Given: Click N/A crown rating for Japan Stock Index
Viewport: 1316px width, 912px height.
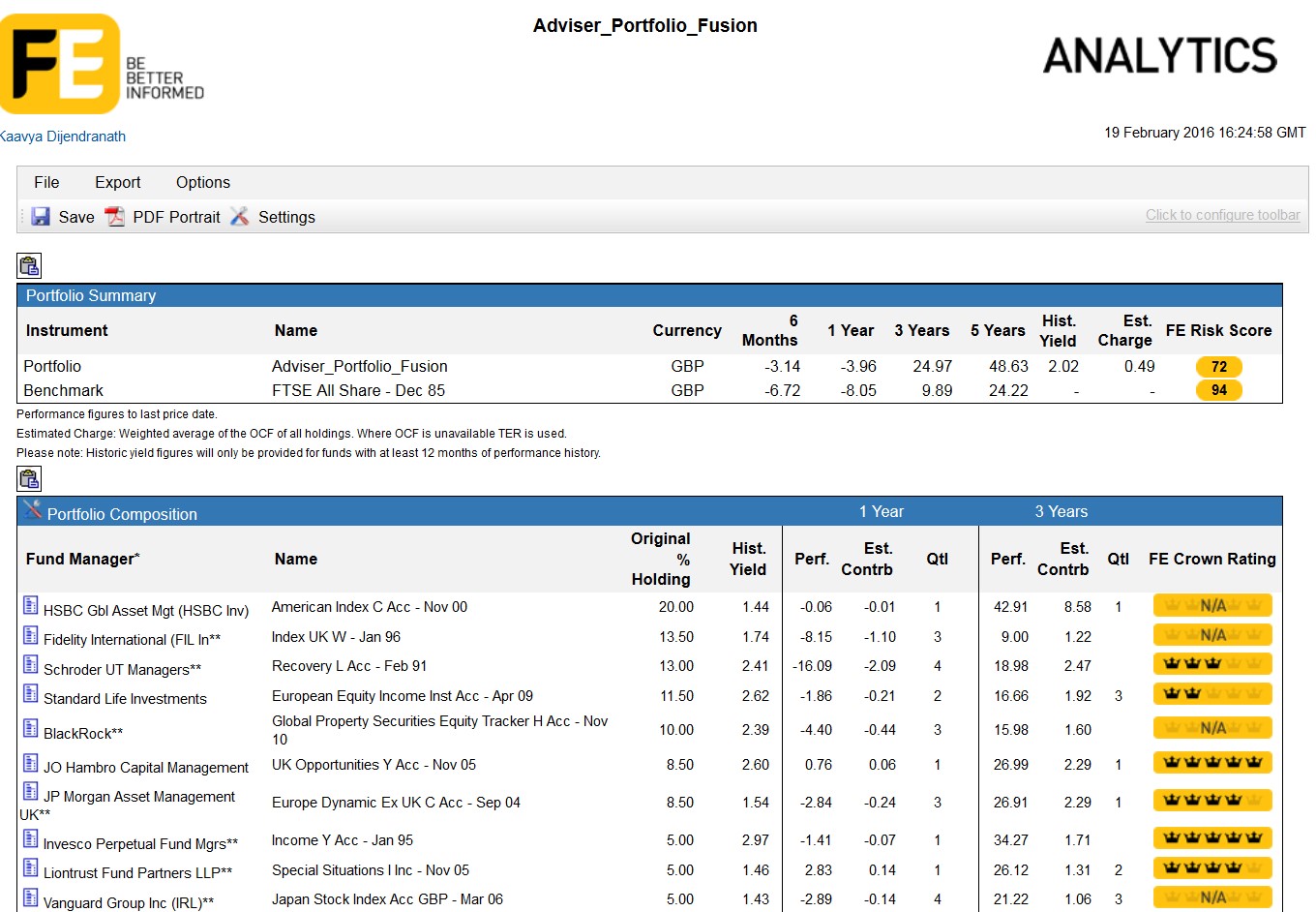Looking at the screenshot, I should click(1212, 897).
